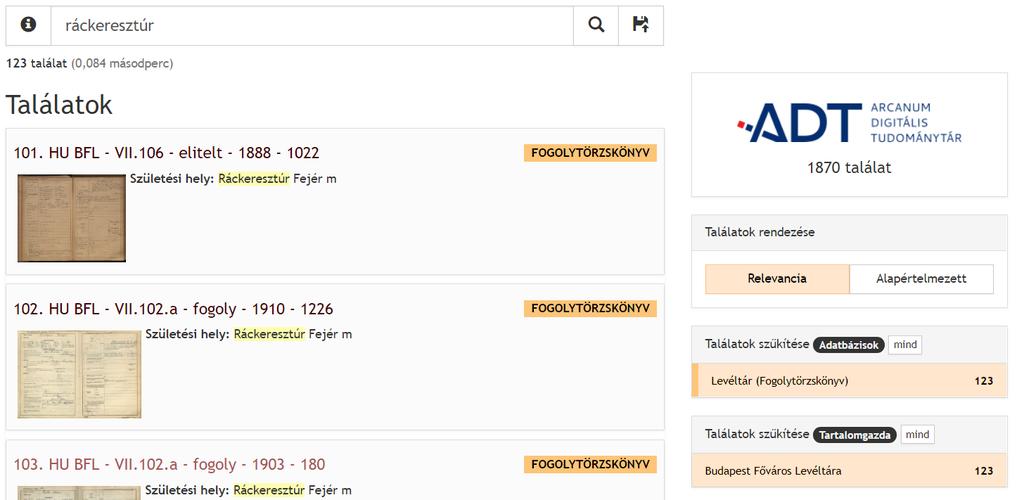This screenshot has height=500, width=1024.
Task: Open result 103 fogoly 1903 - 180
Action: (x=169, y=465)
